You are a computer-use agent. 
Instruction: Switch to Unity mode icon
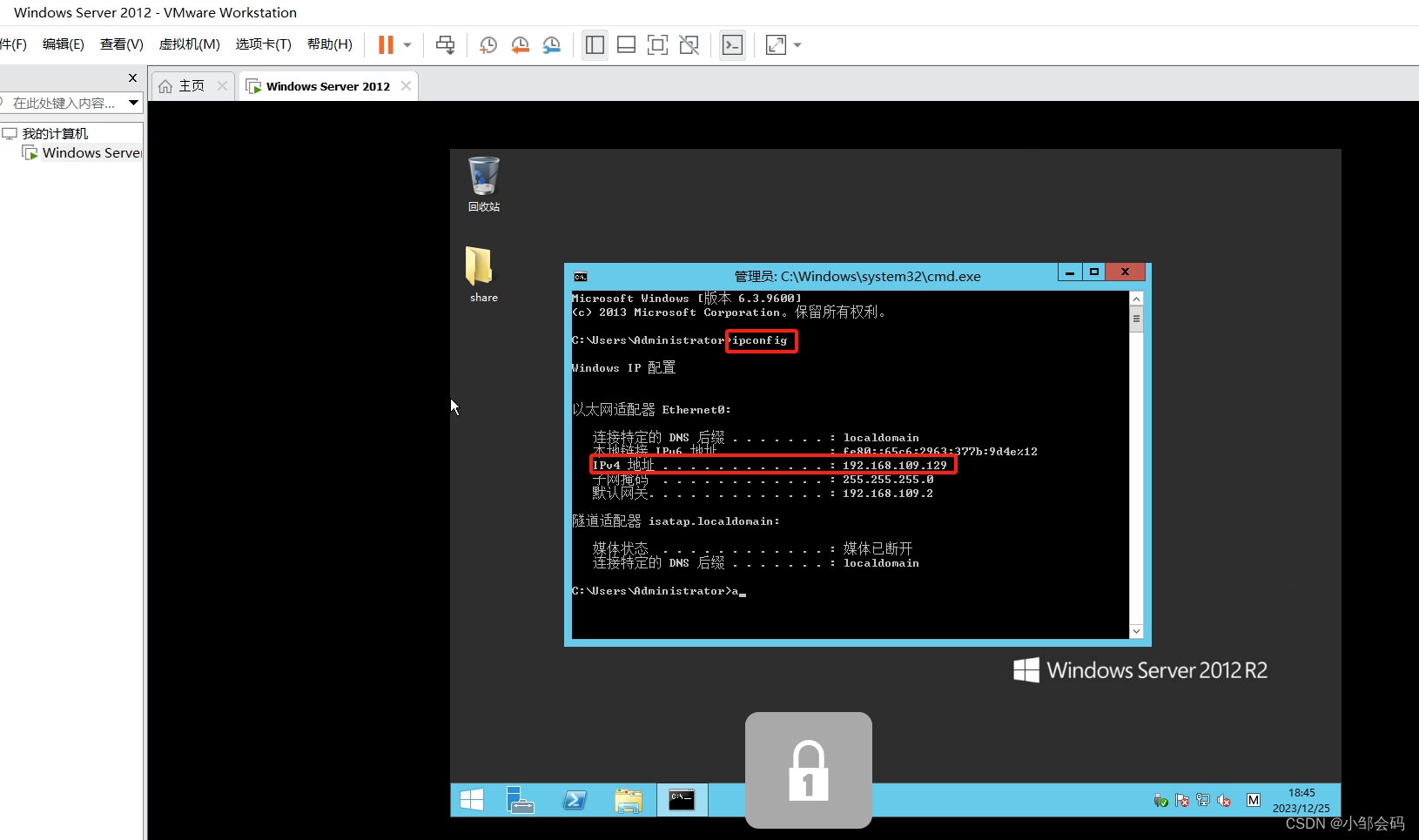(689, 45)
